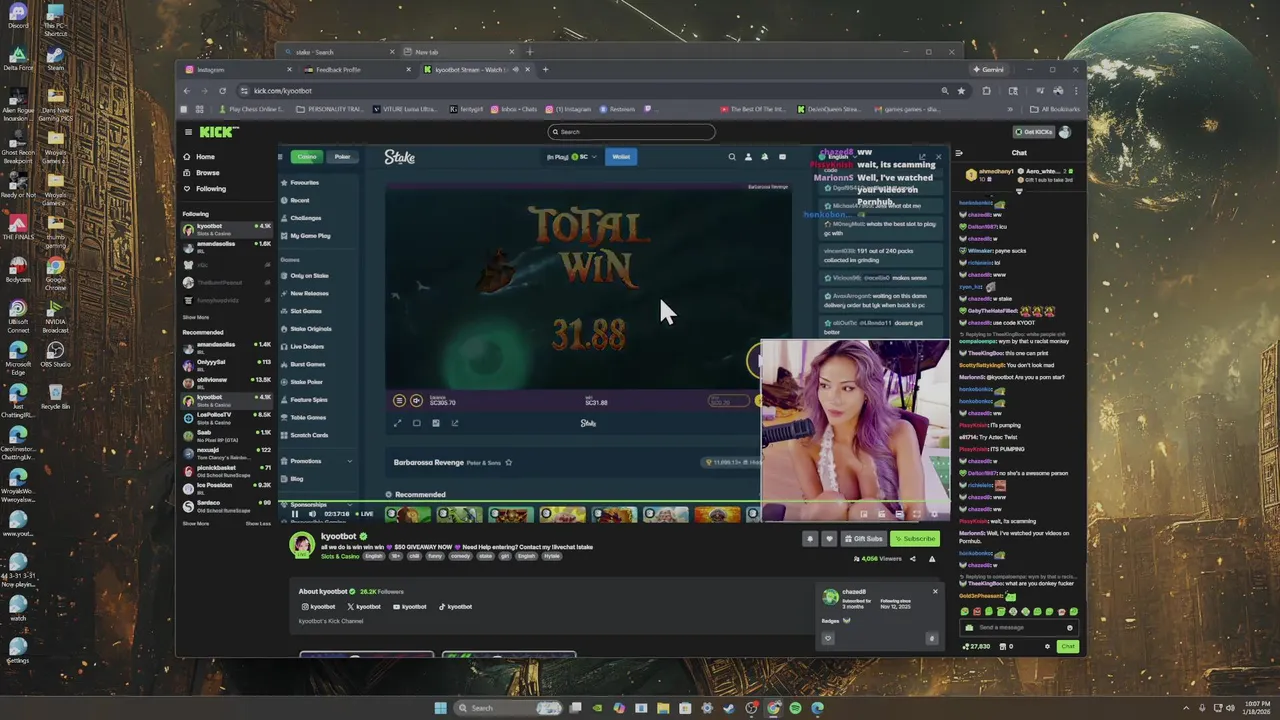
Task: Share the kyootbot stream via share icon
Action: (x=912, y=558)
